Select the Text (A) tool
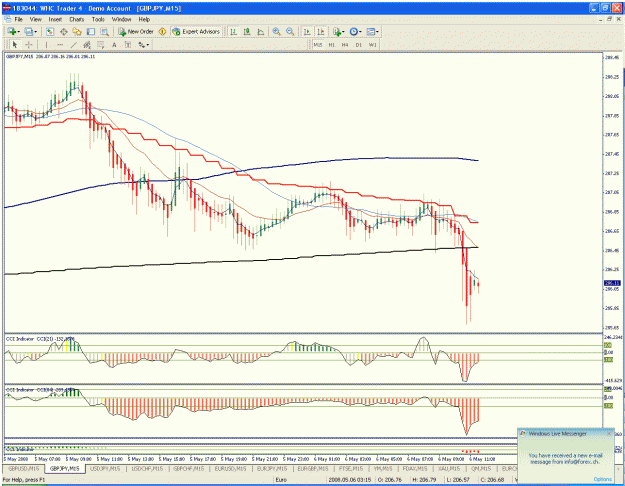Image resolution: width=625 pixels, height=486 pixels. pos(114,45)
